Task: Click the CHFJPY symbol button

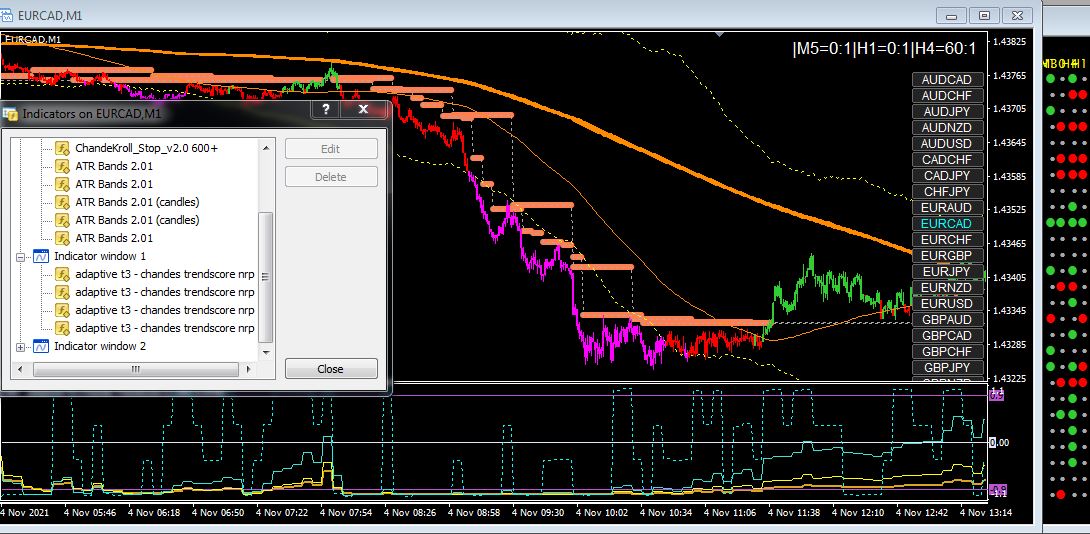Action: [946, 192]
